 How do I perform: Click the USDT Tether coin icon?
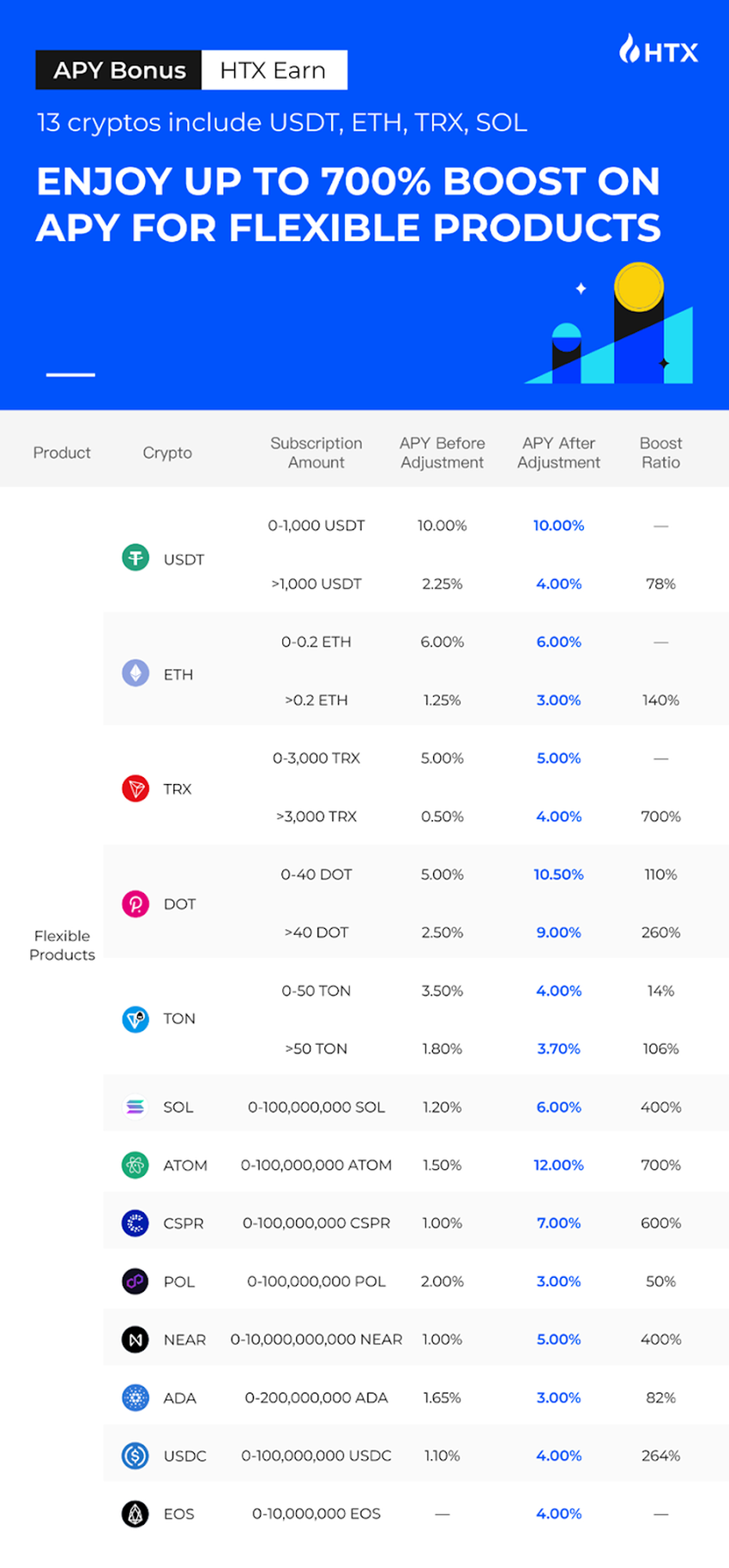136,558
